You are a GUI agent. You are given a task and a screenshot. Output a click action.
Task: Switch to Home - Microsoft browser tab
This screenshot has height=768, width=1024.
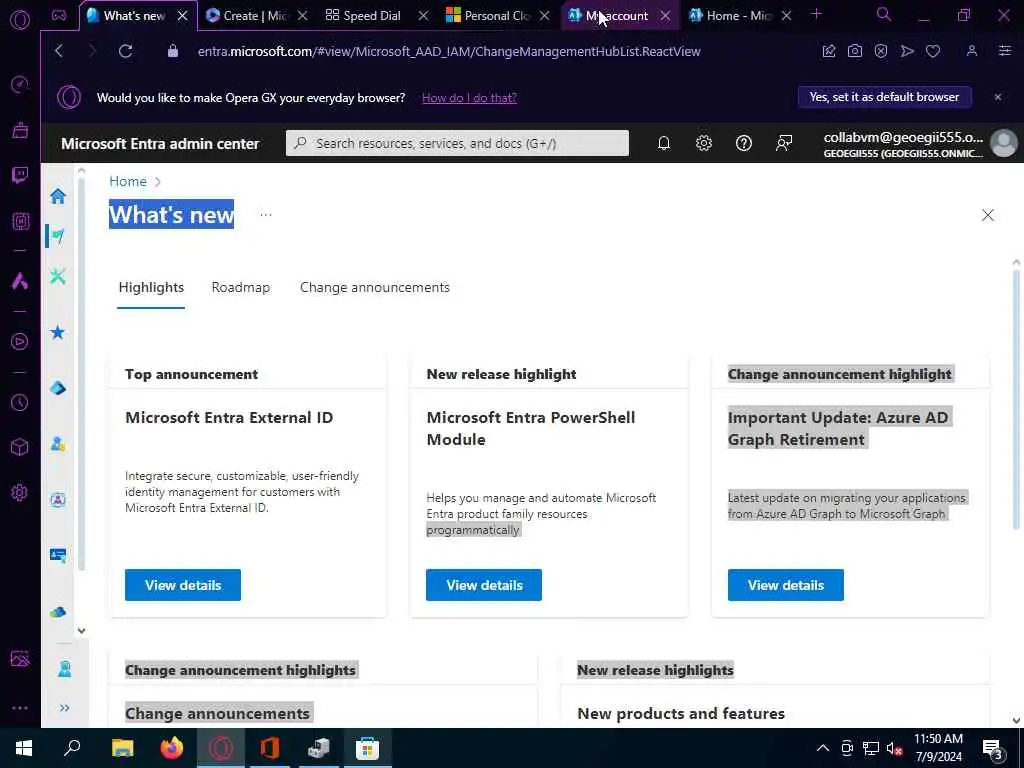(739, 16)
